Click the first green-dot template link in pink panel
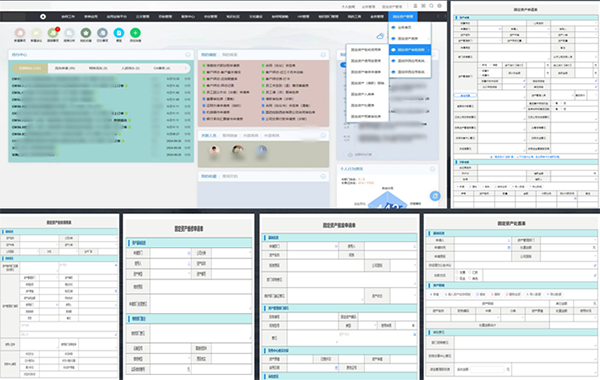The height and width of the screenshot is (380, 600). click(221, 65)
